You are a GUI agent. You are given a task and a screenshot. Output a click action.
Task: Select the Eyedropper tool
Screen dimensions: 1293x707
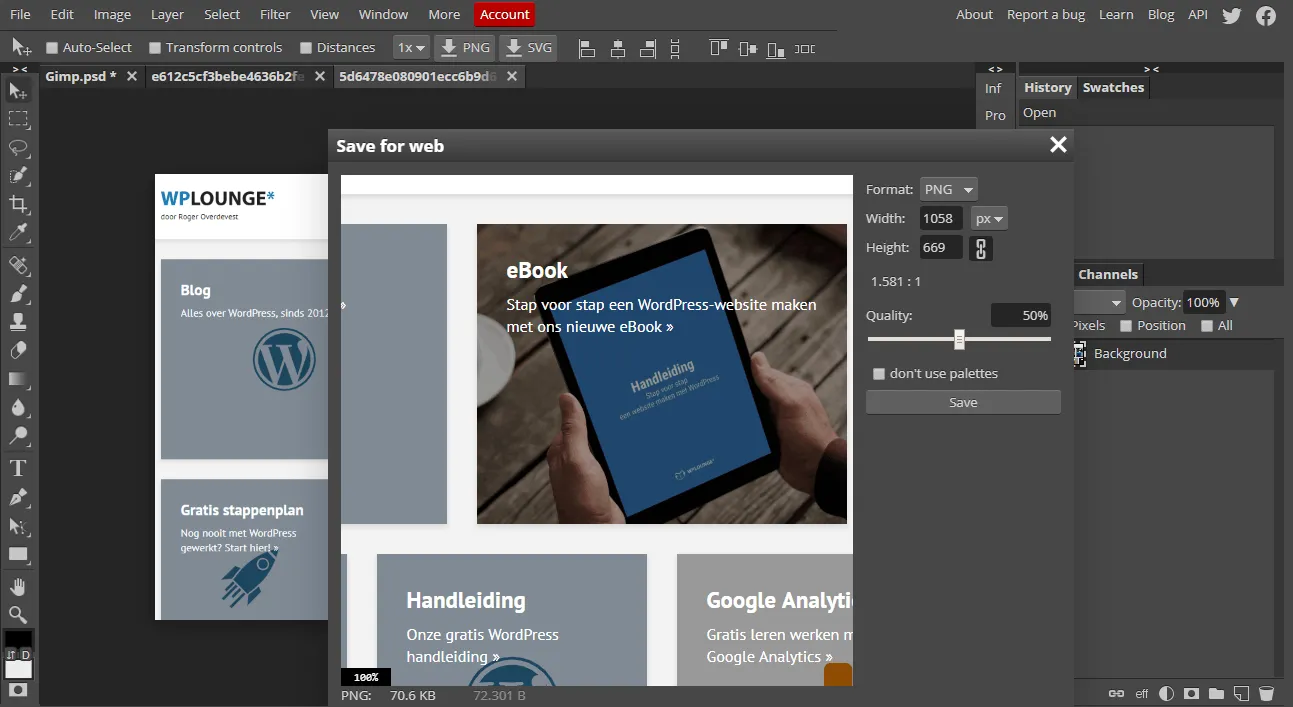click(x=18, y=233)
